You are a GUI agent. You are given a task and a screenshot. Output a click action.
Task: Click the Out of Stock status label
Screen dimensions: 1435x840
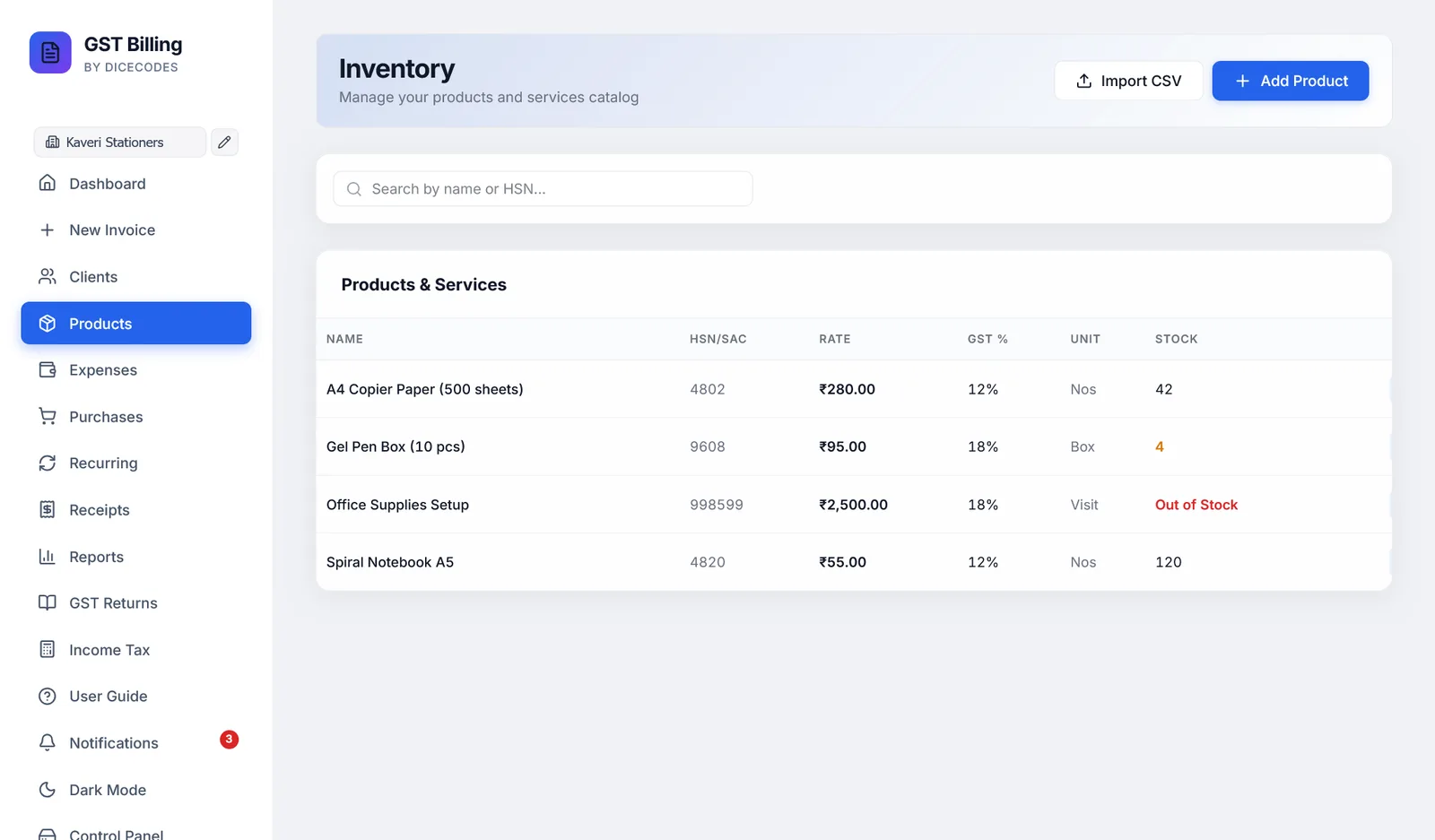(1196, 504)
